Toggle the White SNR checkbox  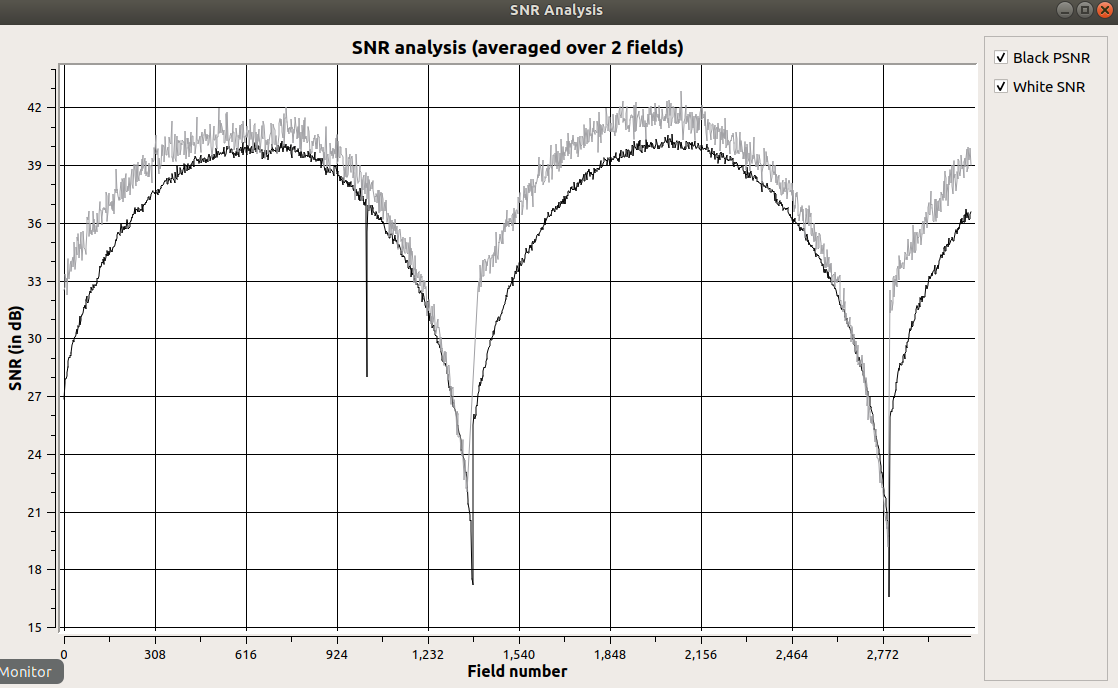point(1001,87)
